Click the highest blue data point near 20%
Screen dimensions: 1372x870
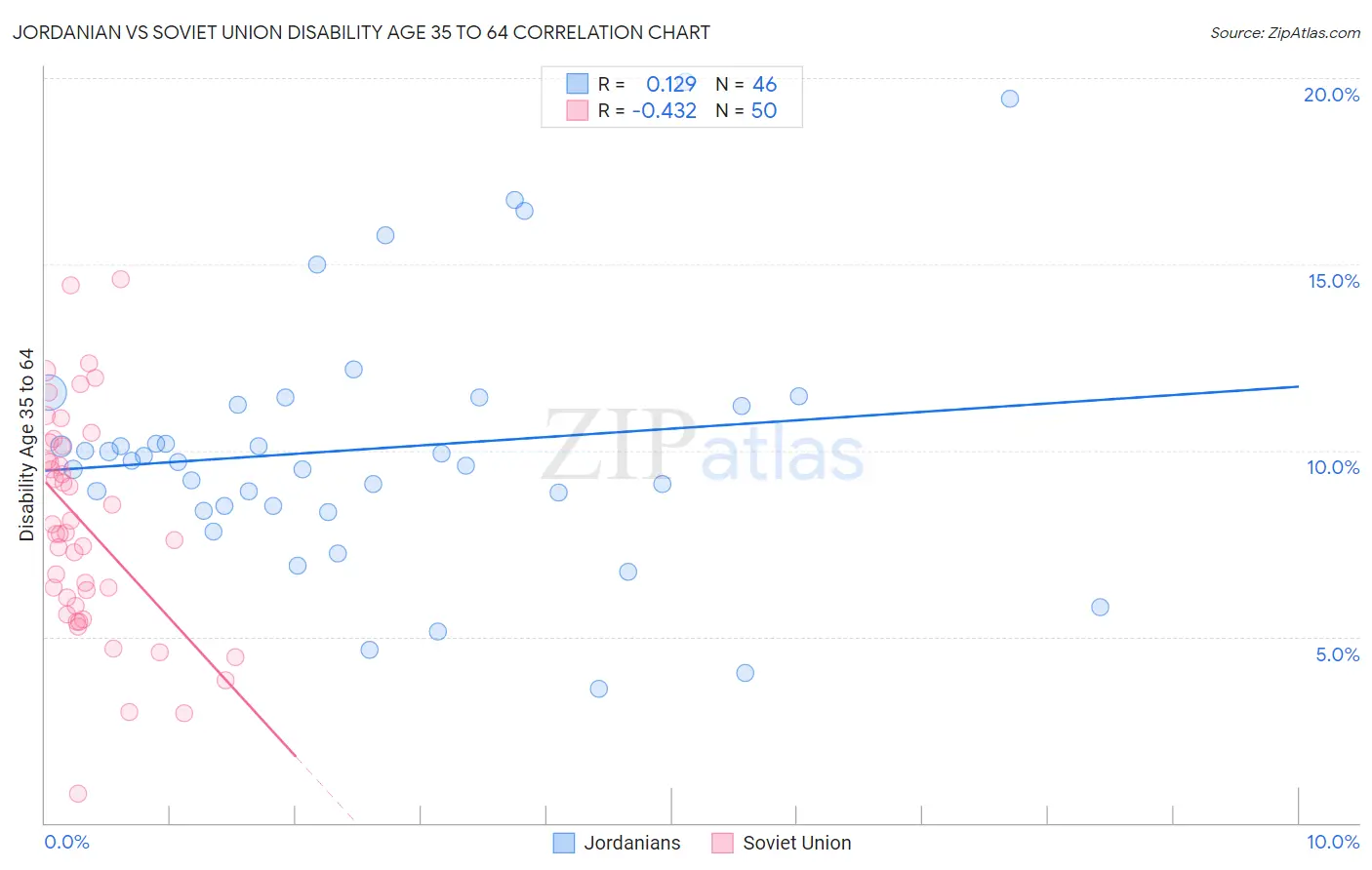pyautogui.click(x=1010, y=99)
